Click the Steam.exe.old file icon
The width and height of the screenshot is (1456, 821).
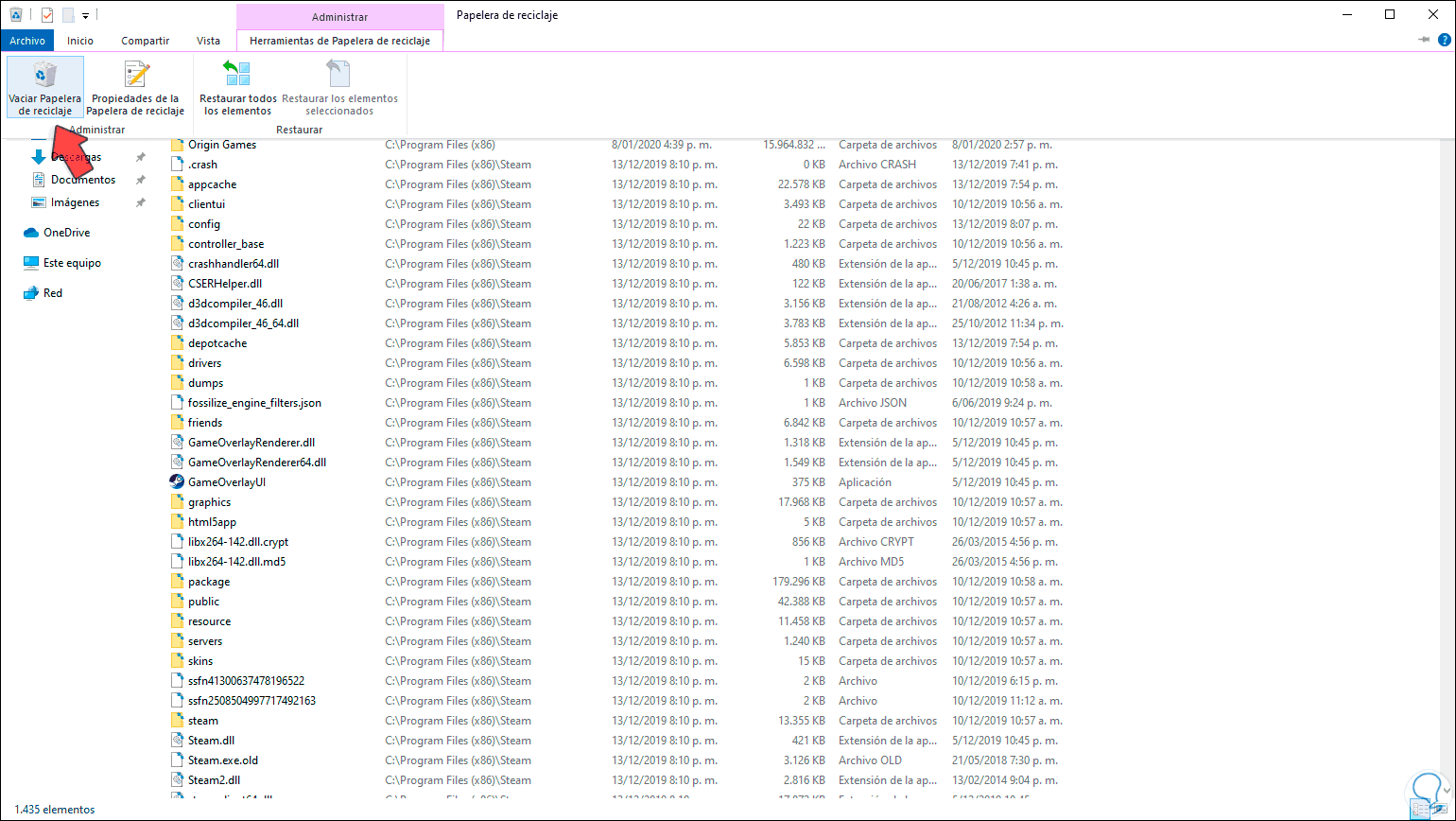coord(177,760)
